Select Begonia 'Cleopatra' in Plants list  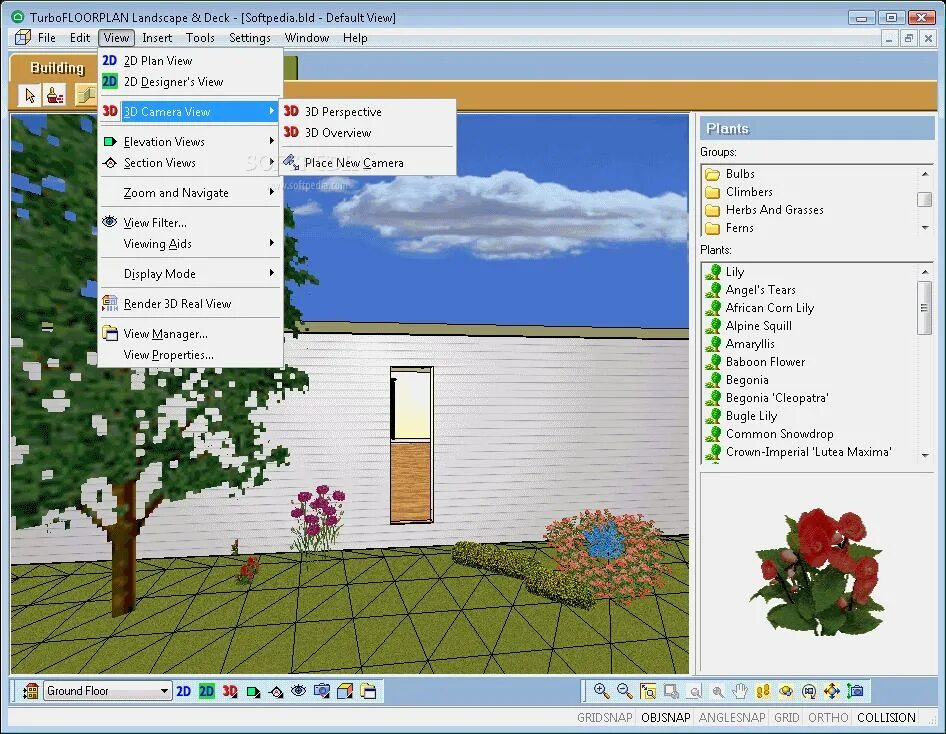click(776, 398)
